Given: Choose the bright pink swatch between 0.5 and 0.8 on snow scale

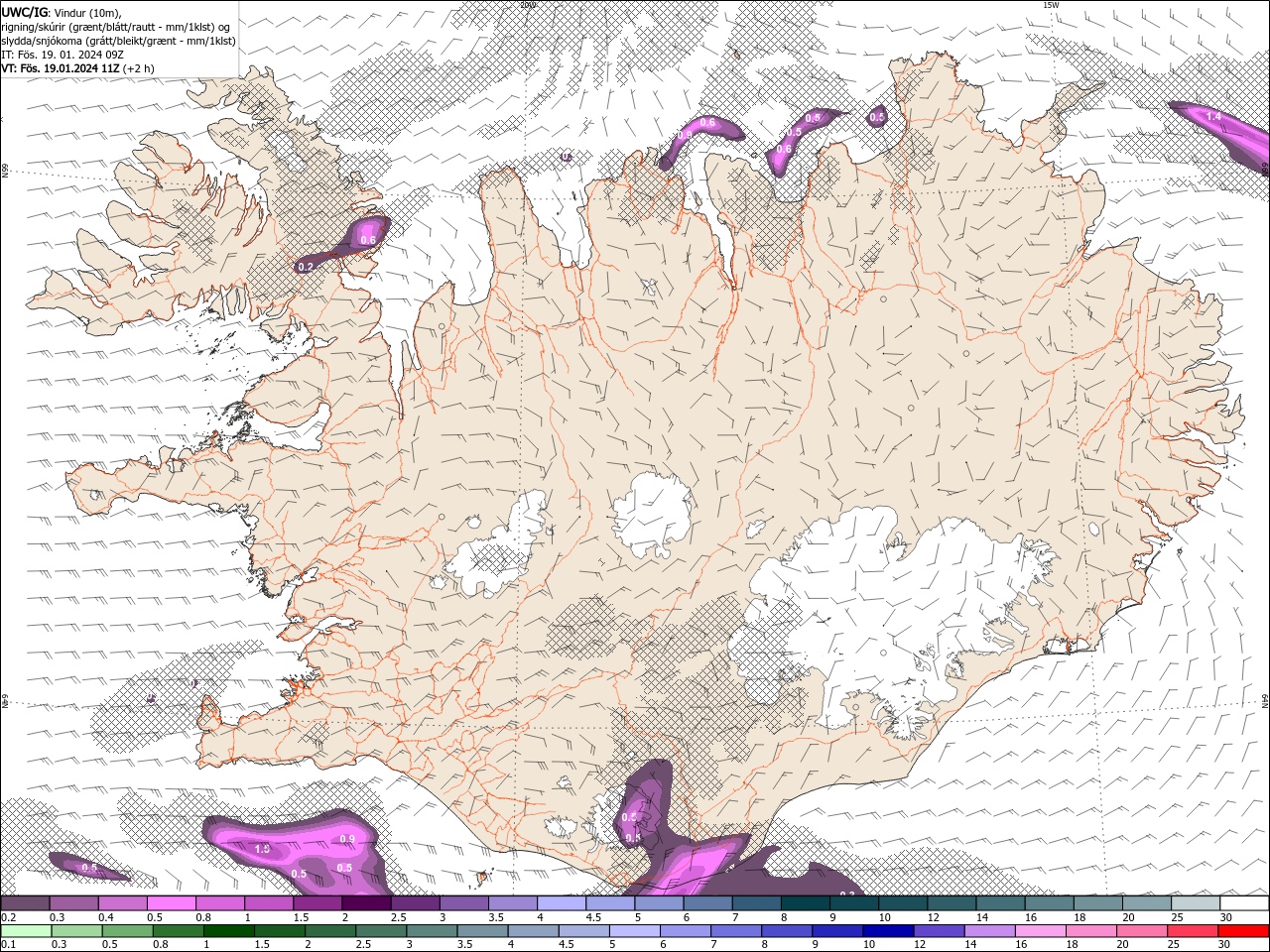Looking at the screenshot, I should 172,903.
